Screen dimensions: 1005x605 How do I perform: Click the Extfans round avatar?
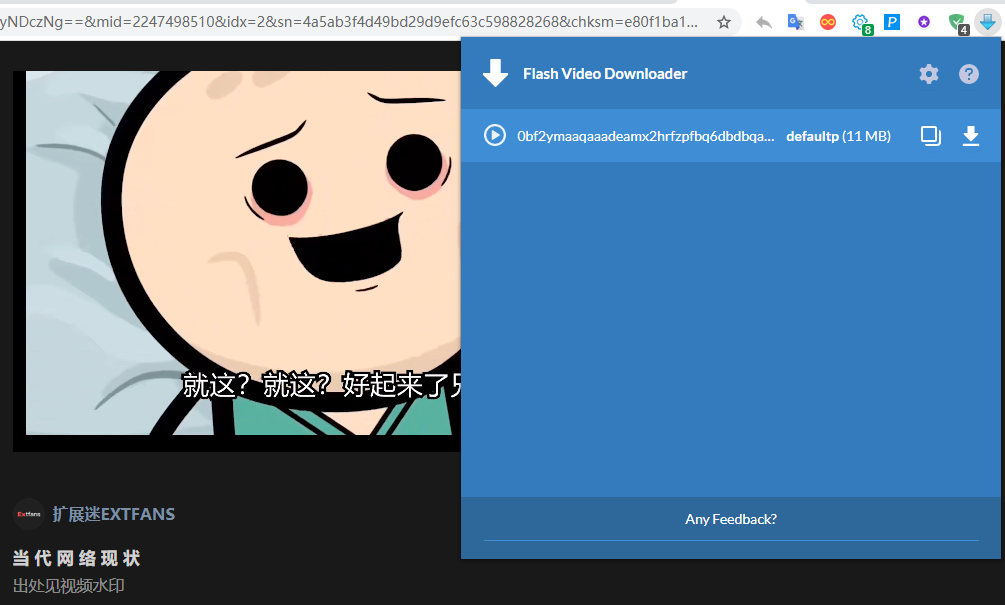click(29, 514)
